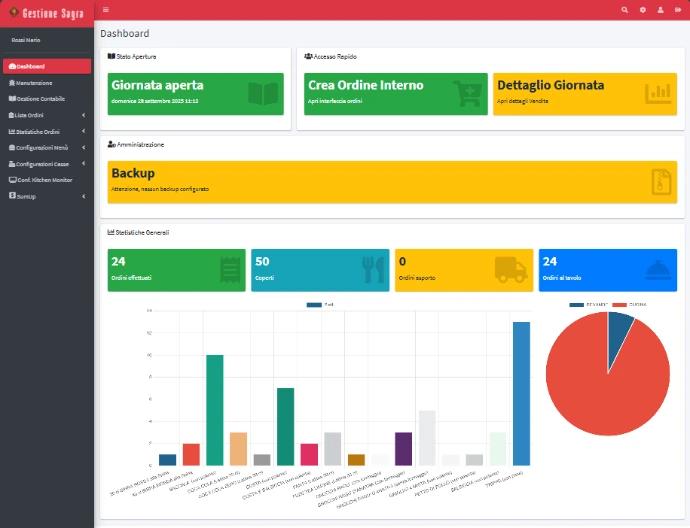Click the zip file icon on Backup card
690x528 pixels.
tap(660, 181)
